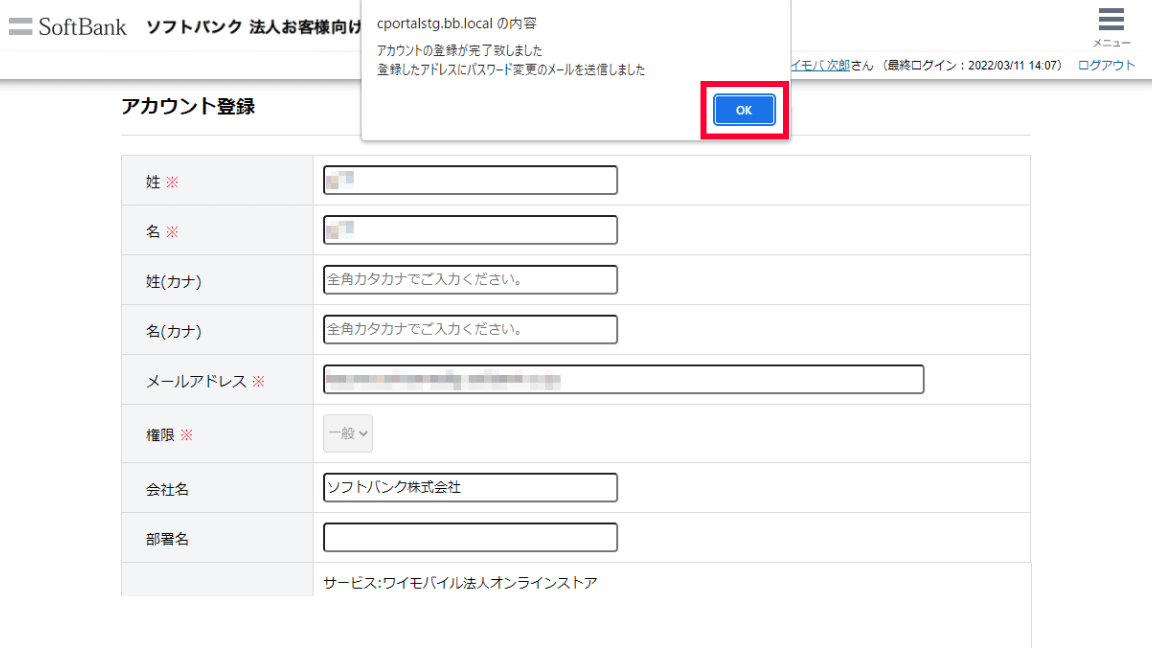Click the 権限 row label
The height and width of the screenshot is (648, 1152).
click(160, 435)
